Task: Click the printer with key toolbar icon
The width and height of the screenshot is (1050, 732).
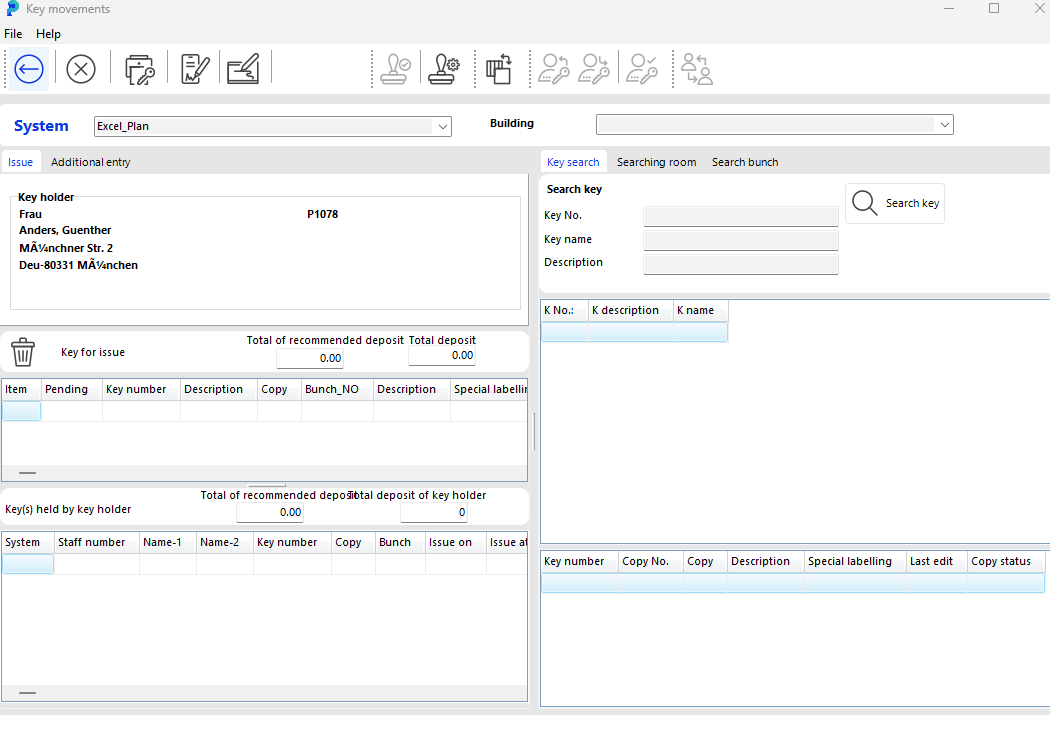Action: [139, 69]
